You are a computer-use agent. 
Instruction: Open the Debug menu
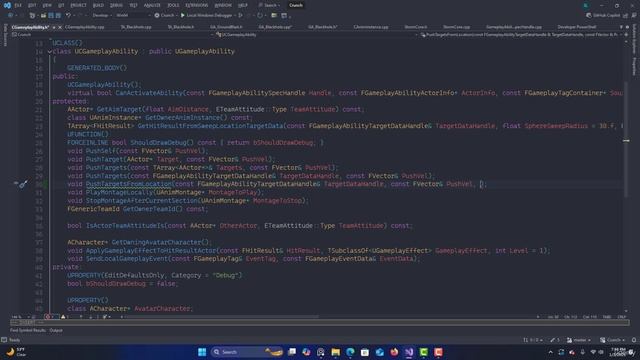point(116,5)
